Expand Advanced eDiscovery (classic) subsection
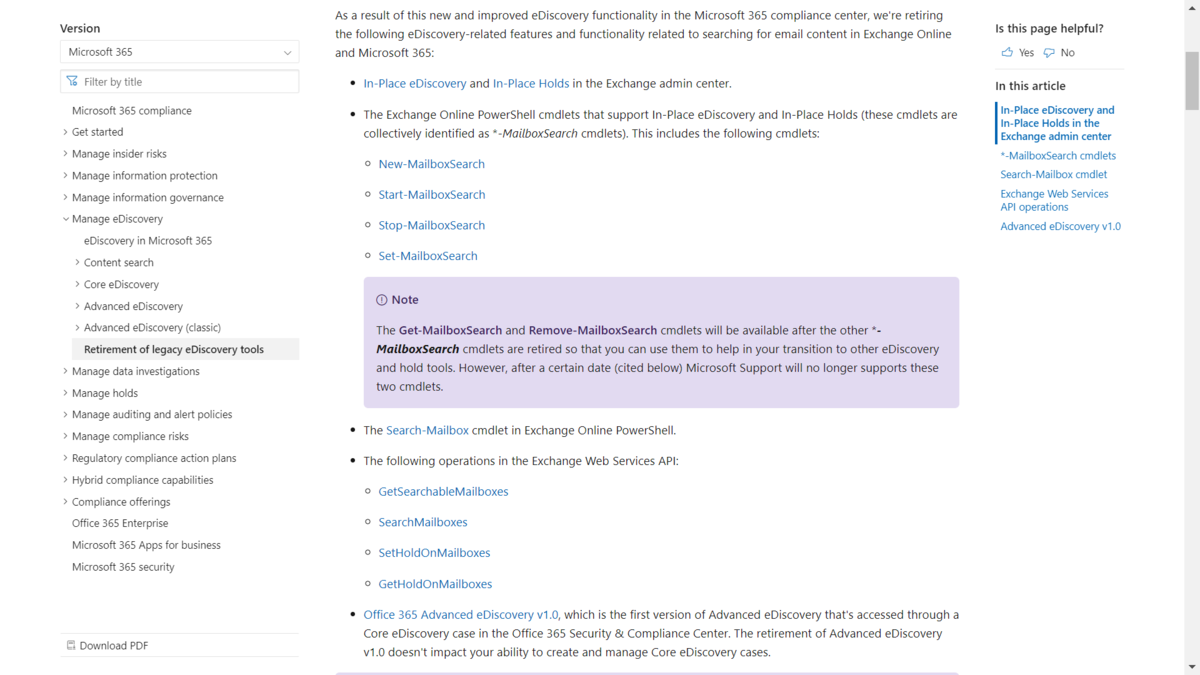 [x=78, y=327]
